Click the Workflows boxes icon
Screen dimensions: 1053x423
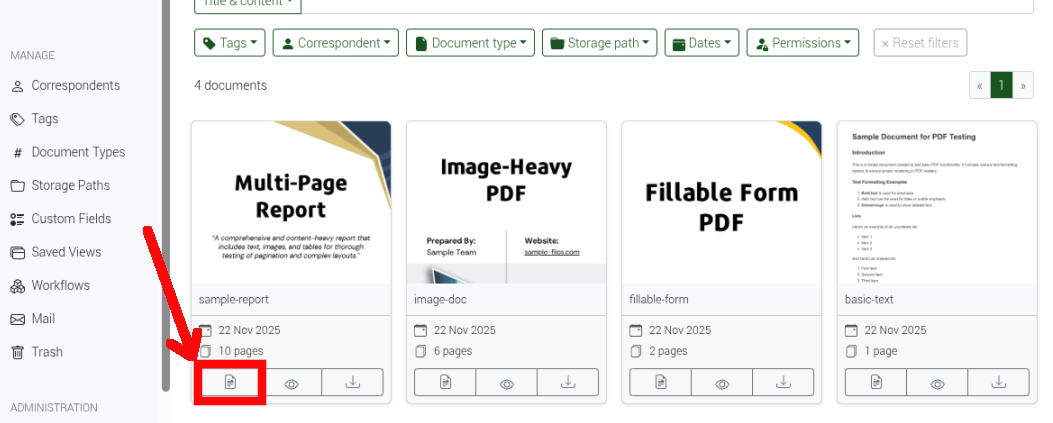(17, 286)
